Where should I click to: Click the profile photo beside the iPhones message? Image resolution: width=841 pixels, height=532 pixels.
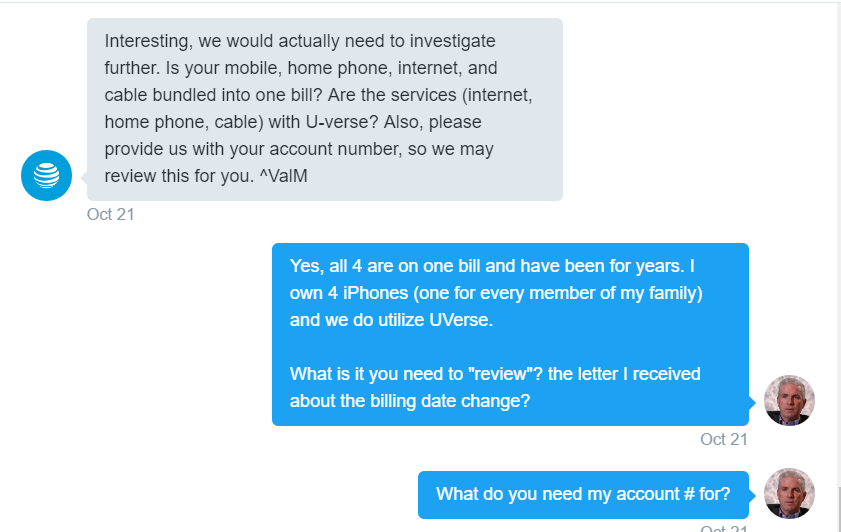point(789,400)
